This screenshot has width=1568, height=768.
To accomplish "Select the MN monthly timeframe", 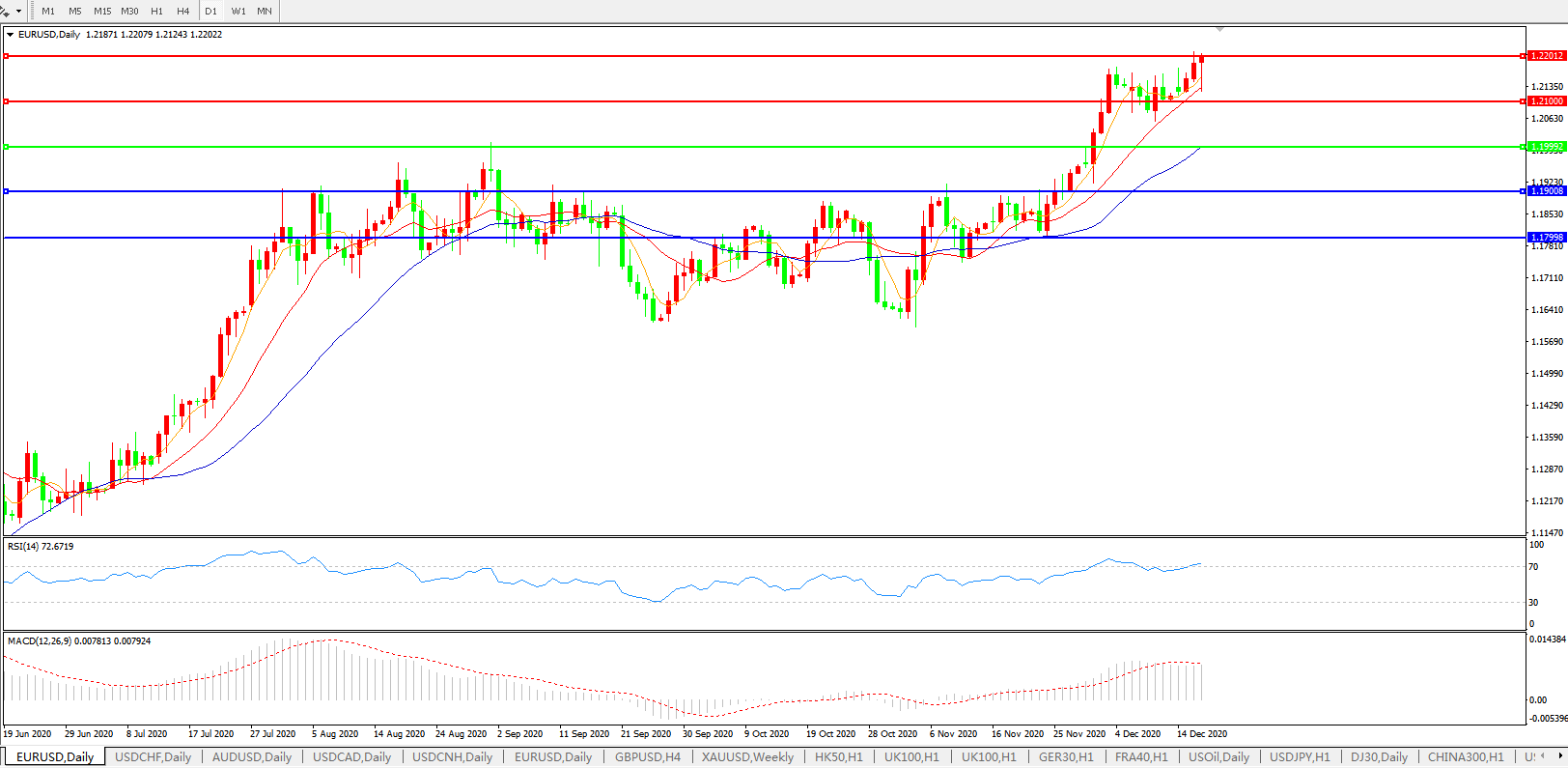I will click(x=265, y=12).
